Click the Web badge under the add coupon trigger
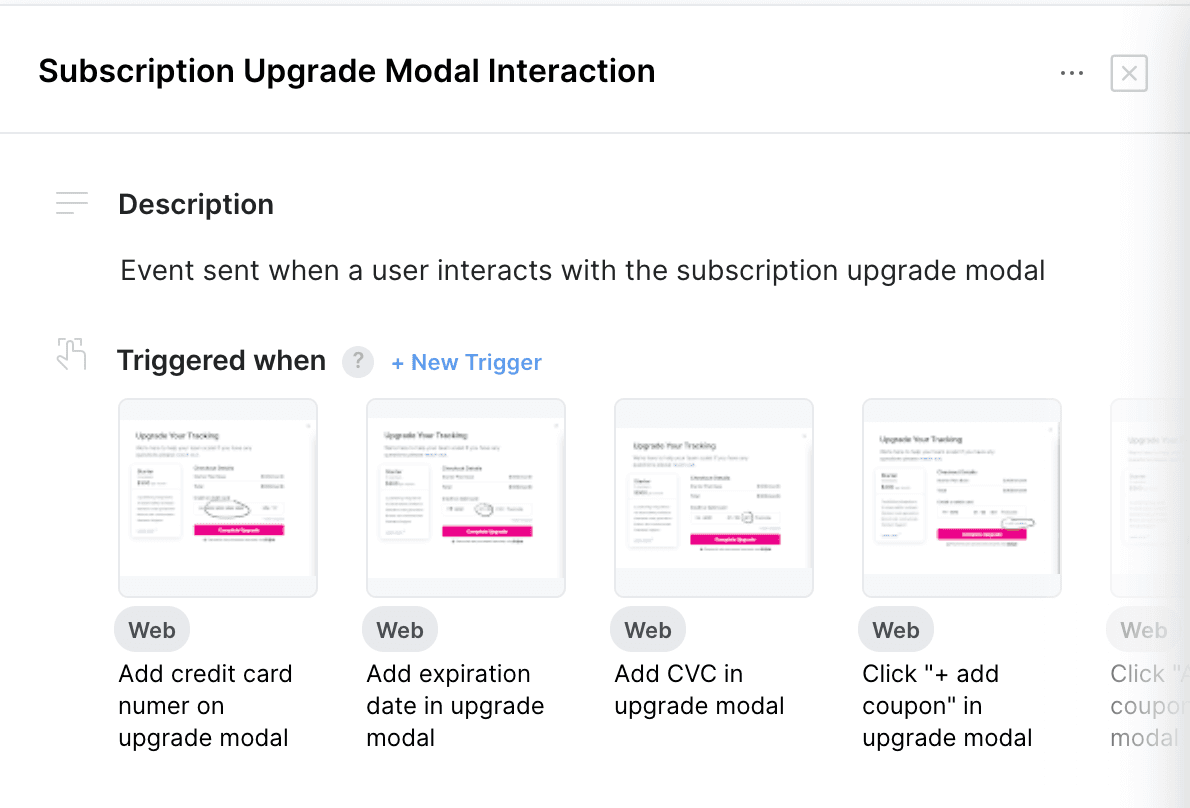This screenshot has width=1190, height=808. (x=895, y=629)
